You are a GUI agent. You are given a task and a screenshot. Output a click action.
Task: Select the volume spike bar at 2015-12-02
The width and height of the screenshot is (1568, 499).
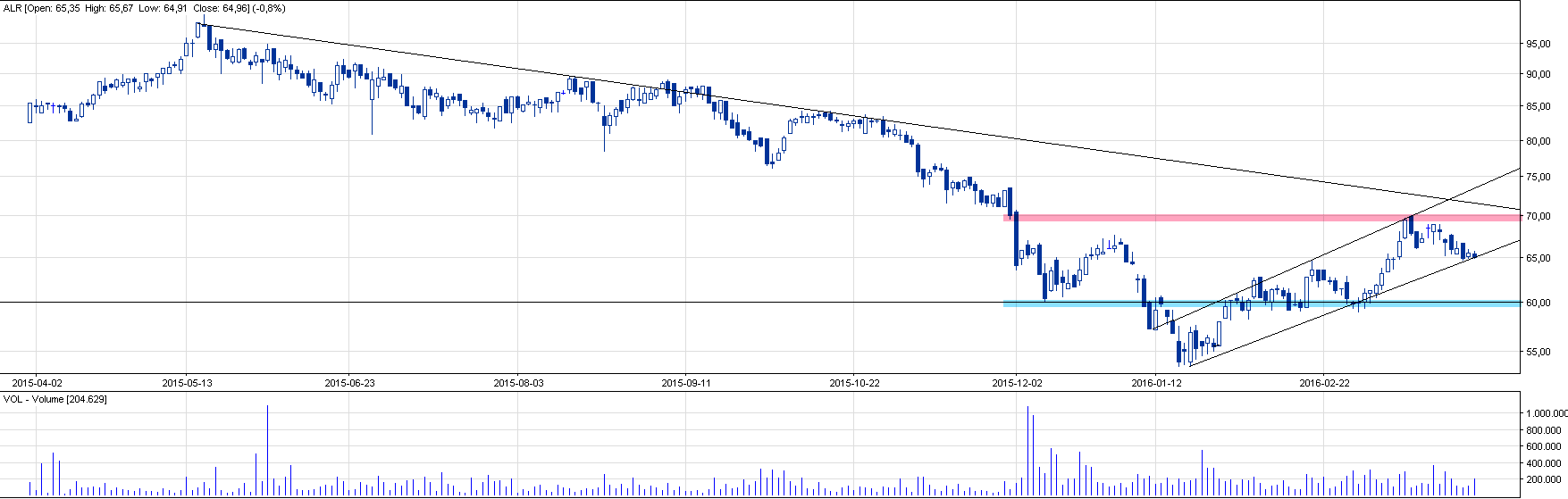pyautogui.click(x=1027, y=451)
